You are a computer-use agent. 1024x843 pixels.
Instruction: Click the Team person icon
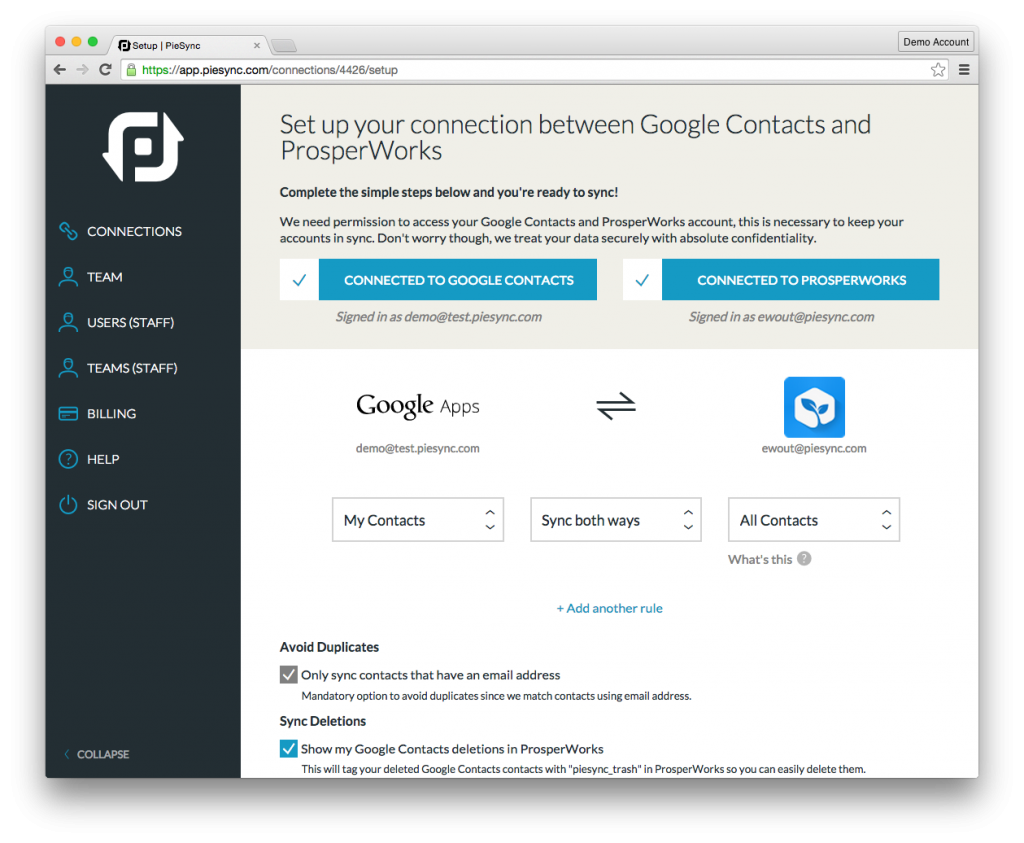pyautogui.click(x=68, y=277)
